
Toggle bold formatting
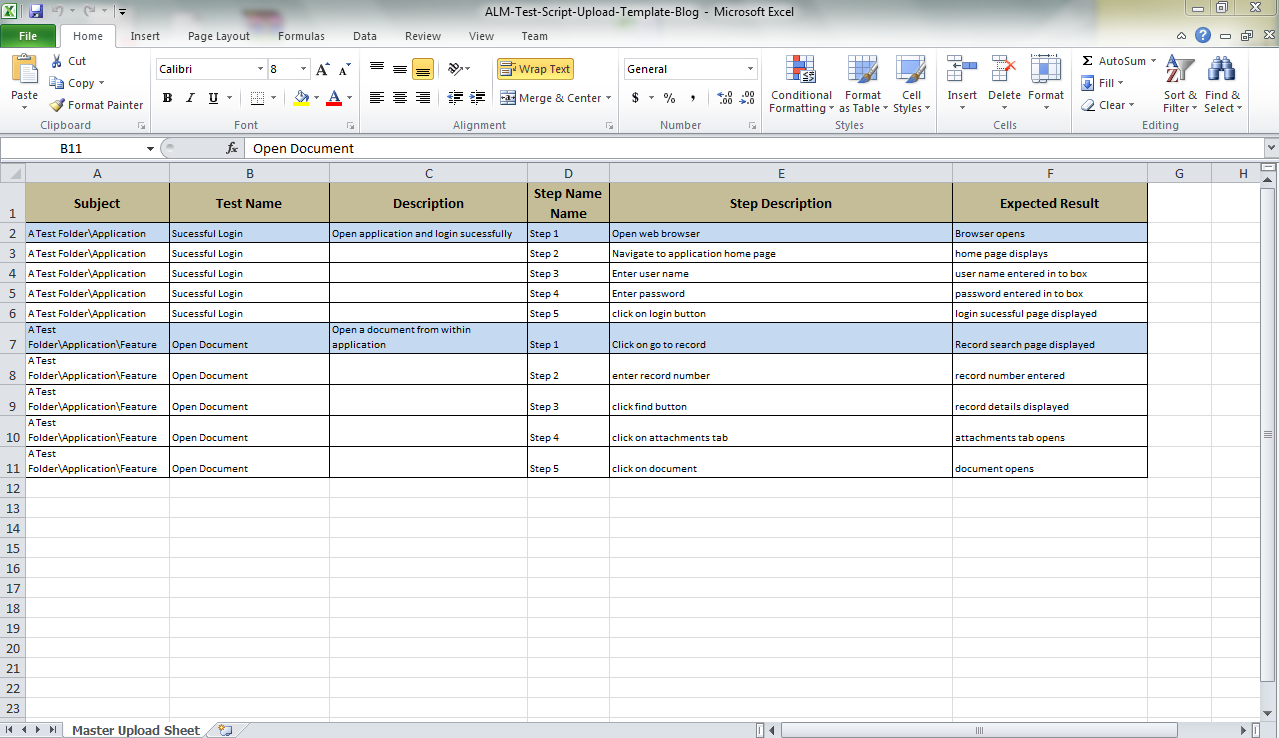tap(167, 98)
